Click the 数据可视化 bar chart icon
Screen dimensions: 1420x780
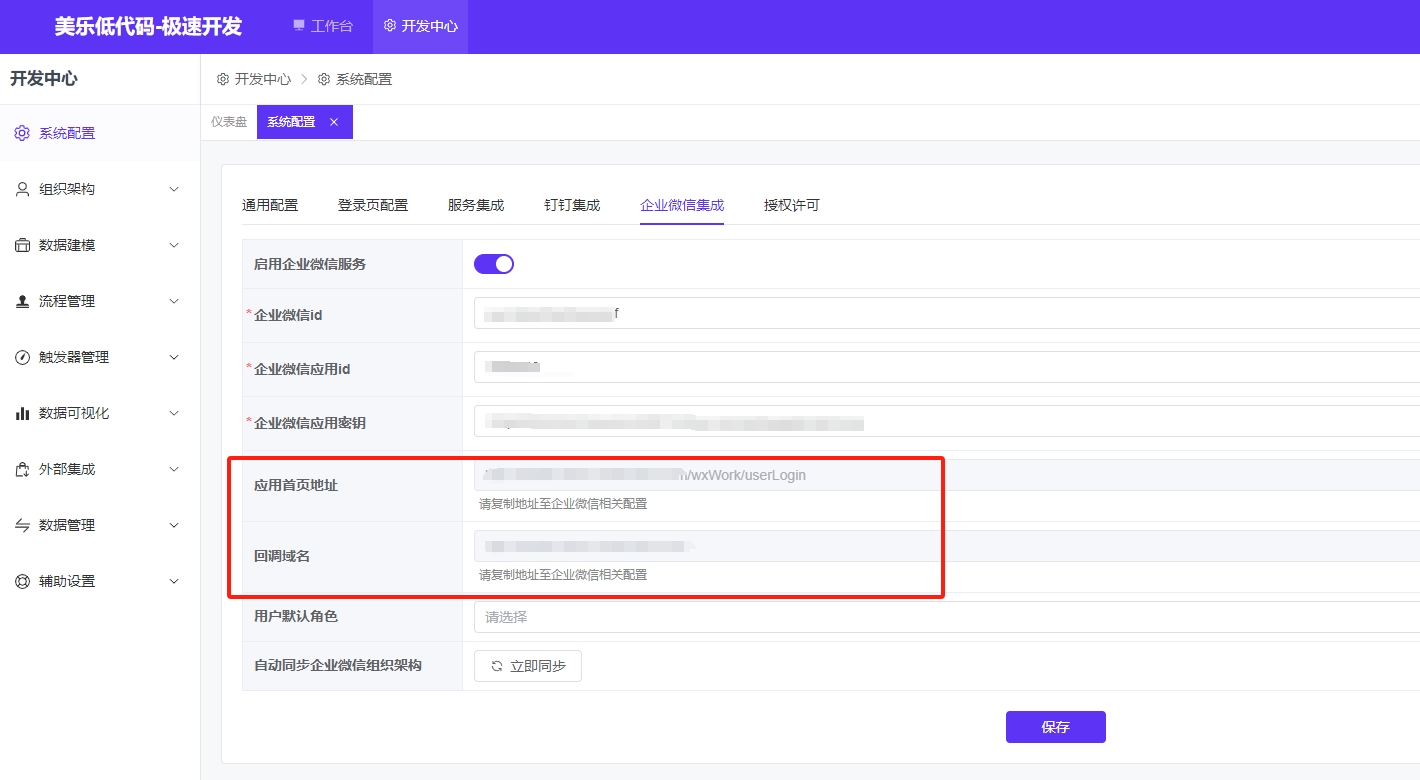coord(22,413)
